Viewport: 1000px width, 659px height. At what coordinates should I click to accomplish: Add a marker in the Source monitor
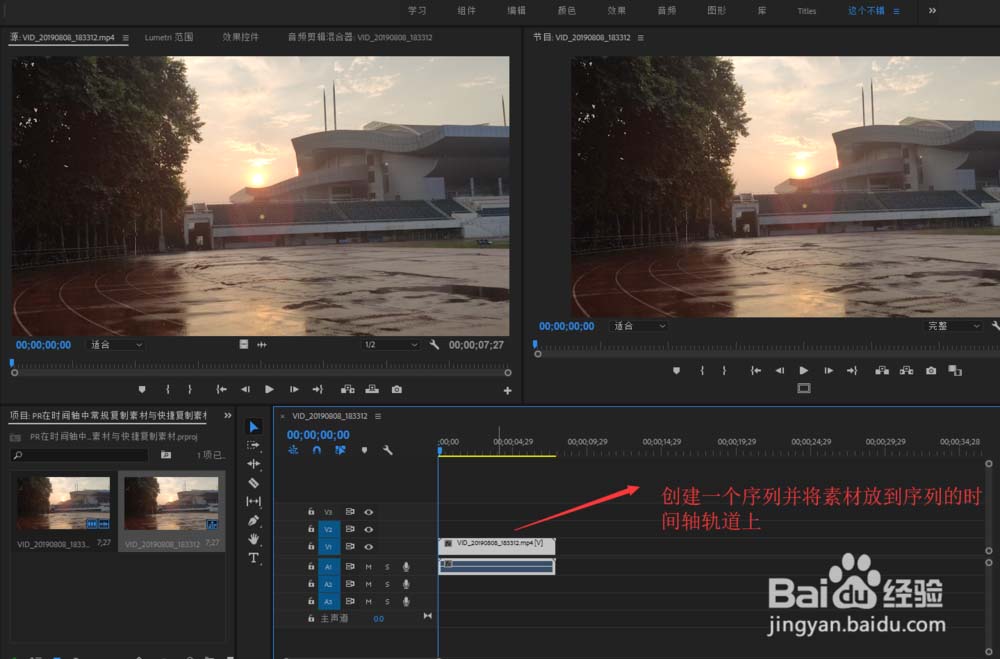(141, 389)
